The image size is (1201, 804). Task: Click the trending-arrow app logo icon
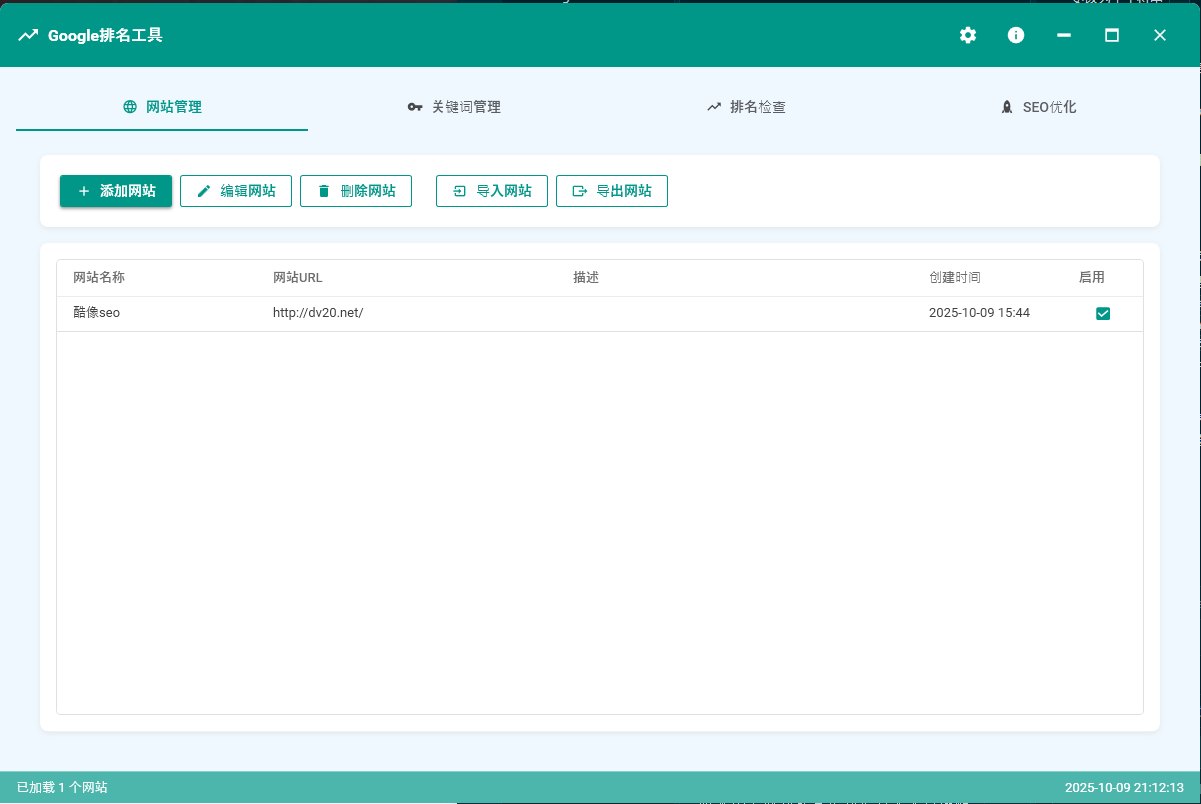(28, 36)
